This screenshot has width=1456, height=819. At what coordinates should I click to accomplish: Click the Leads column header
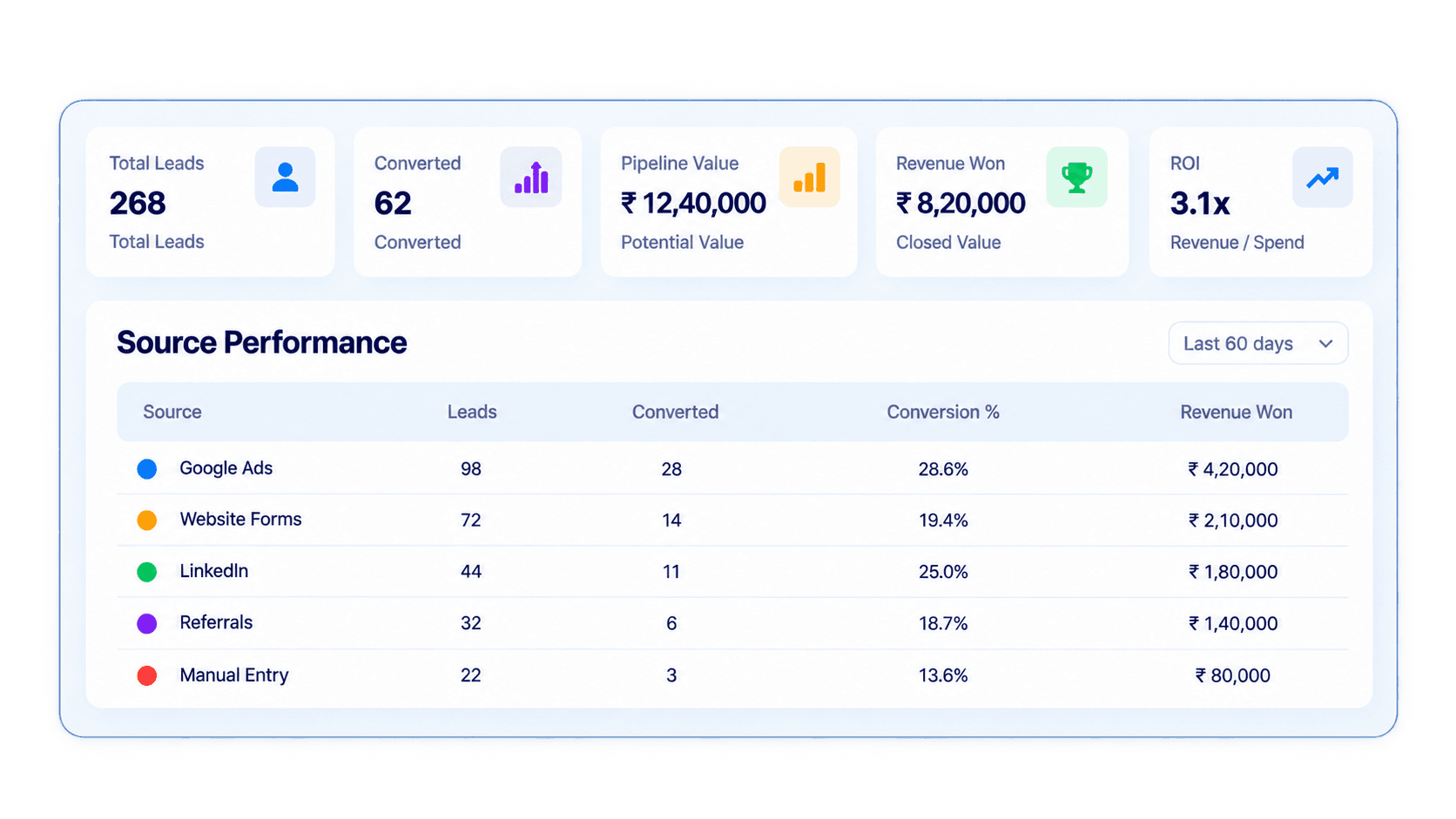tap(472, 412)
